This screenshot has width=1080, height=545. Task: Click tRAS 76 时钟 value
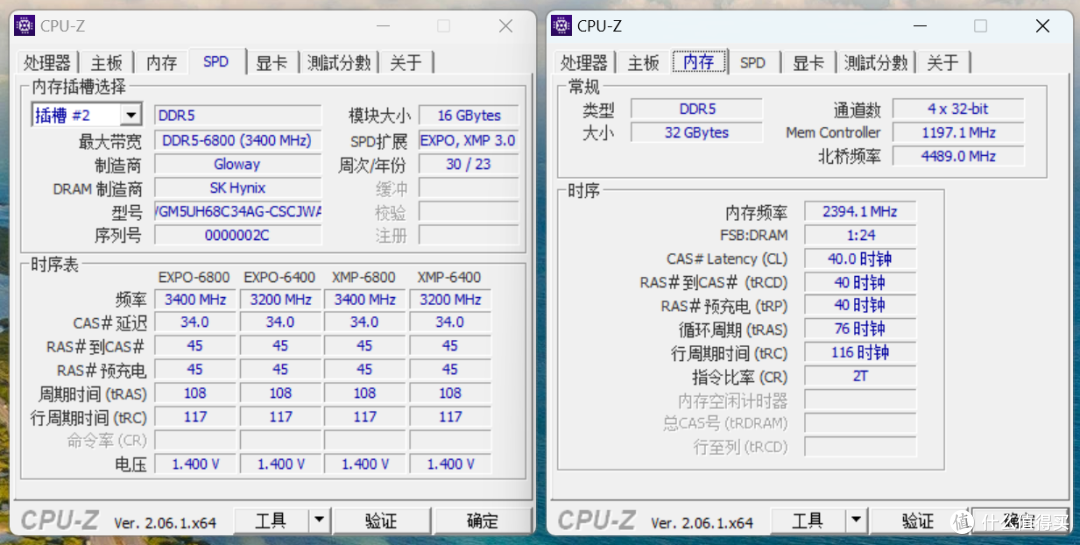pyautogui.click(x=860, y=329)
